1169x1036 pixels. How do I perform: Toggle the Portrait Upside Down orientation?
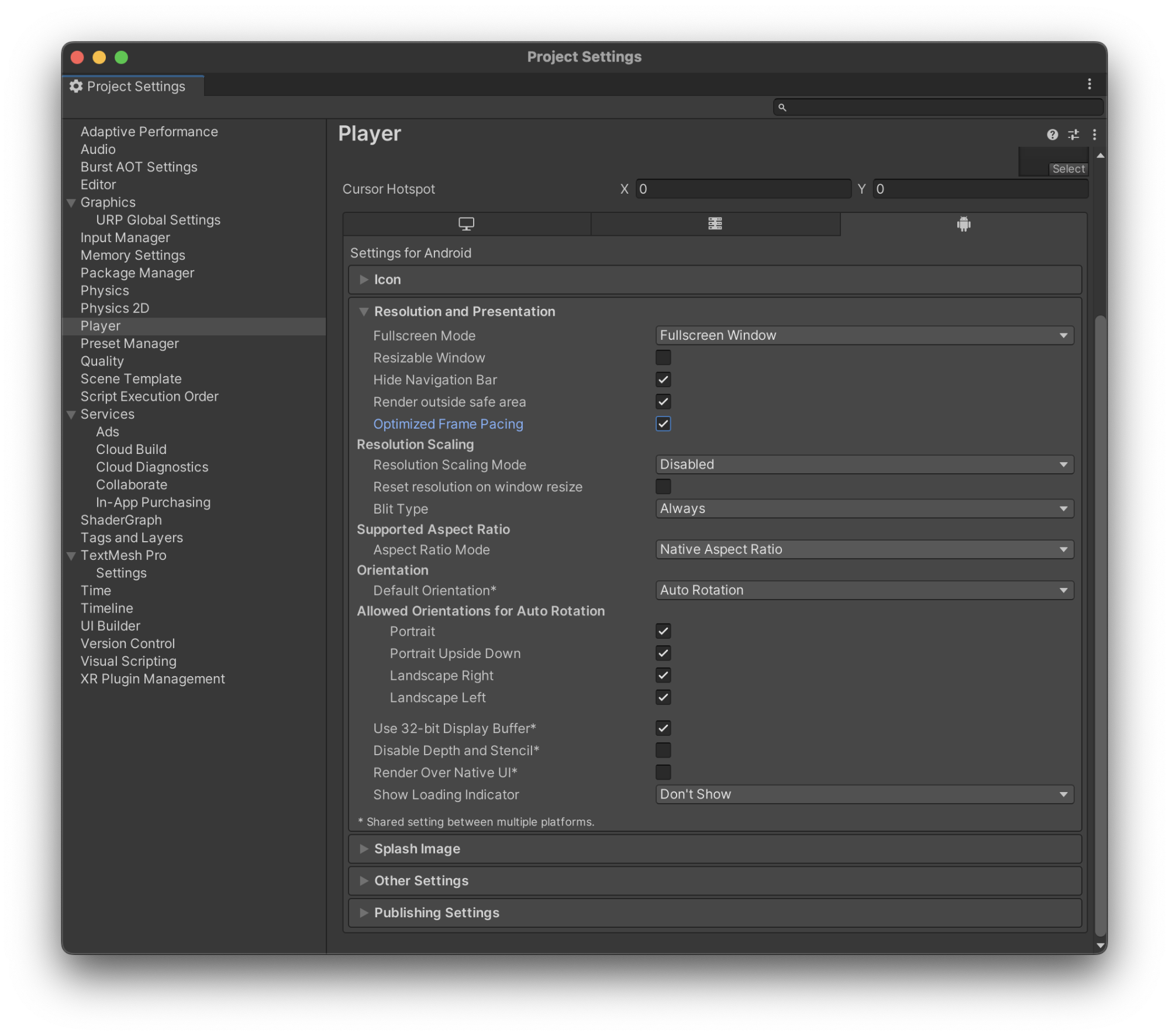coord(662,653)
